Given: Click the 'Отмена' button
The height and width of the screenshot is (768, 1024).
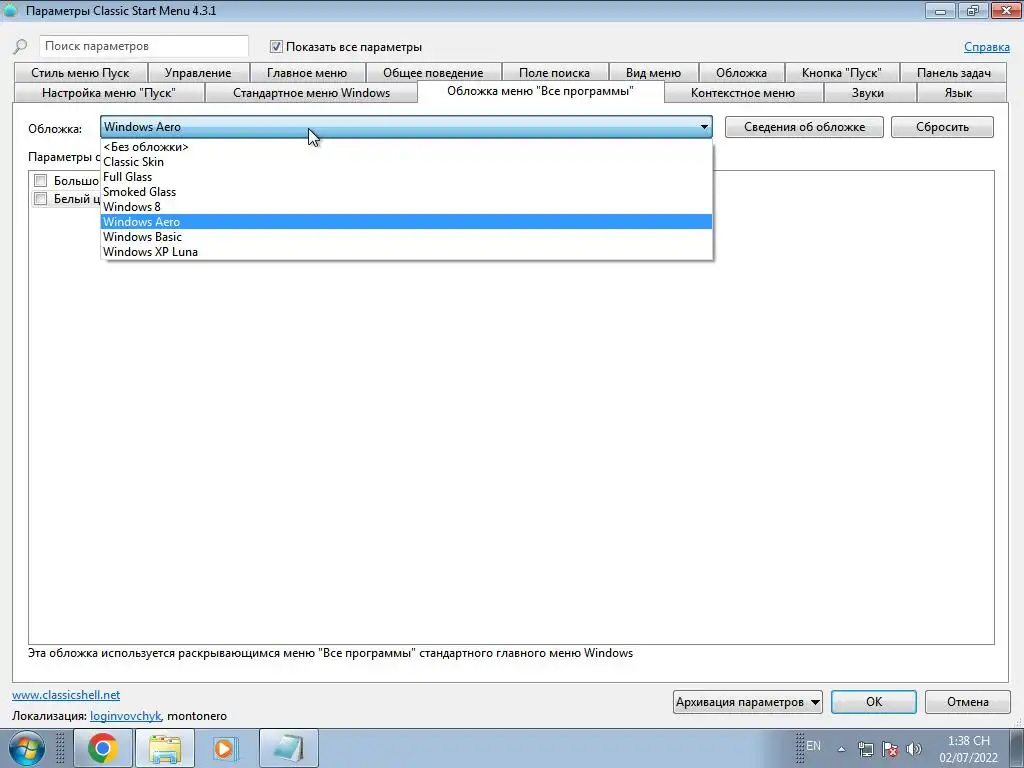Looking at the screenshot, I should tap(968, 702).
